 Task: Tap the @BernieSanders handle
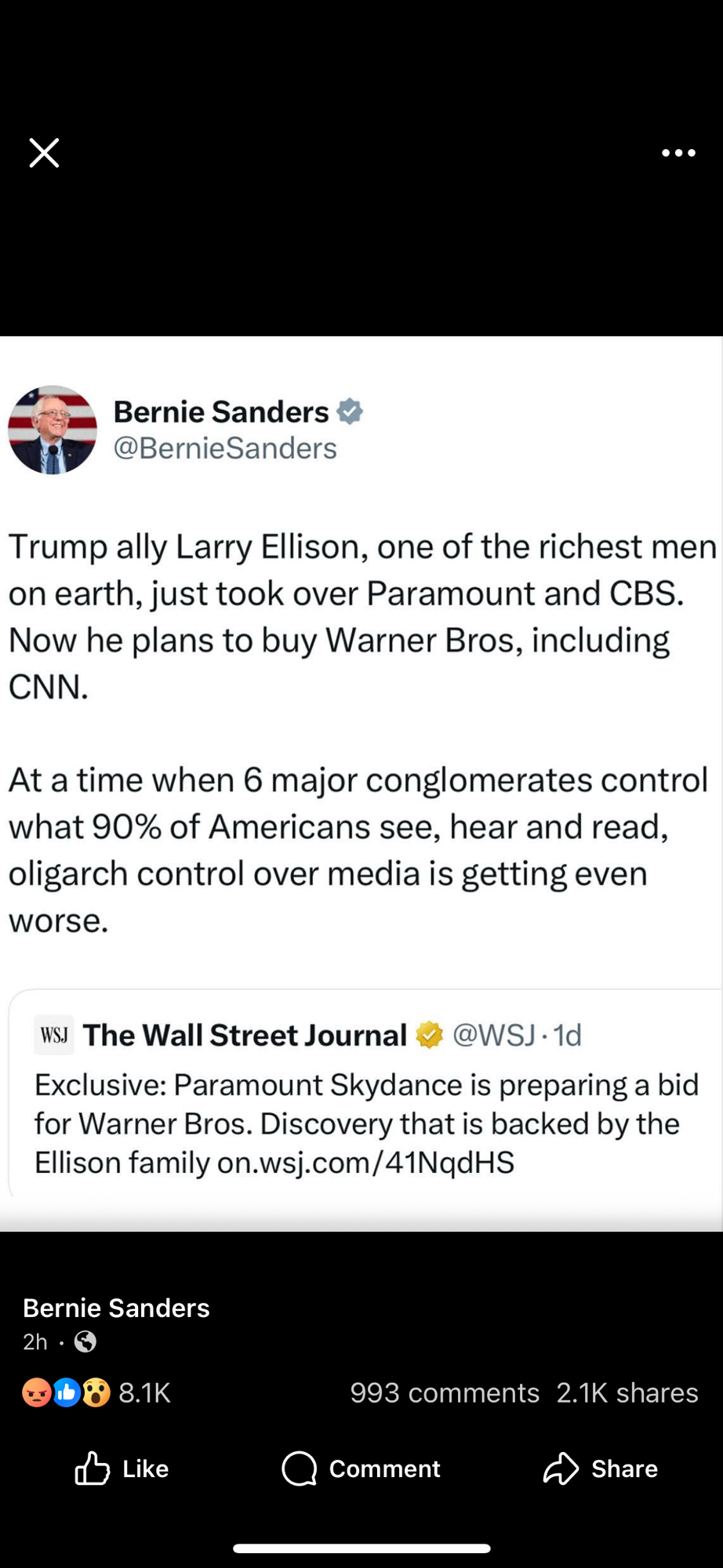pos(225,448)
